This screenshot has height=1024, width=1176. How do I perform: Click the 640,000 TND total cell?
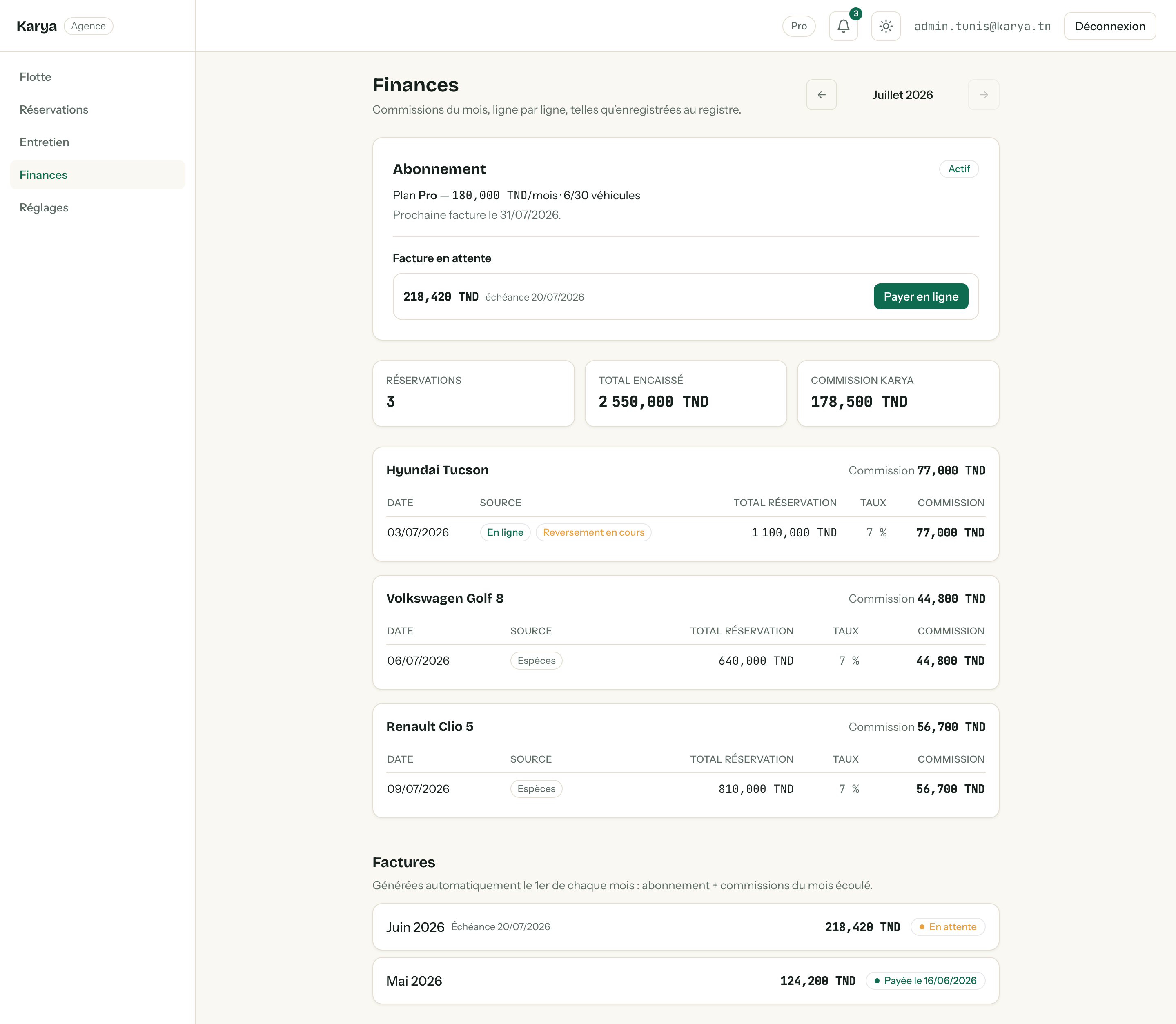coord(755,661)
